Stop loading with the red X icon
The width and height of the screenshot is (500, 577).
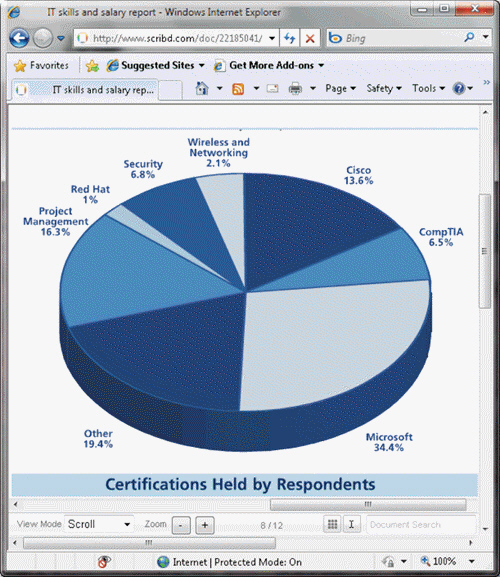click(x=310, y=38)
